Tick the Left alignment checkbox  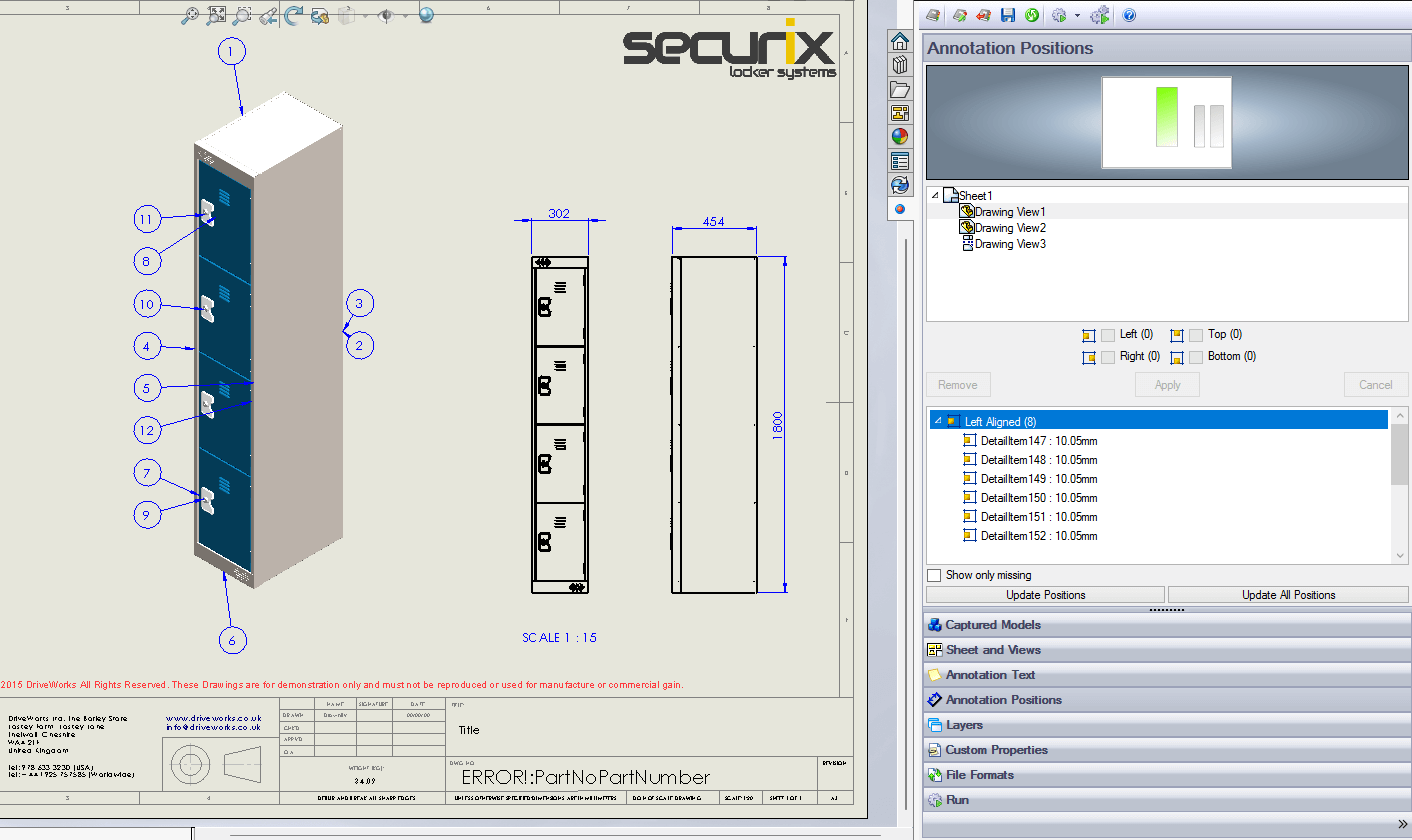[1108, 335]
